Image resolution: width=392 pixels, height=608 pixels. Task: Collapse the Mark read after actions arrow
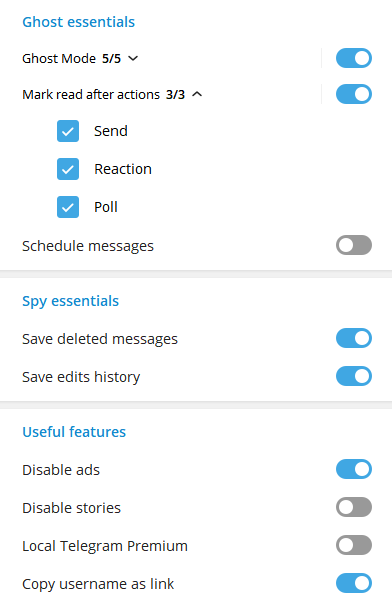click(197, 94)
